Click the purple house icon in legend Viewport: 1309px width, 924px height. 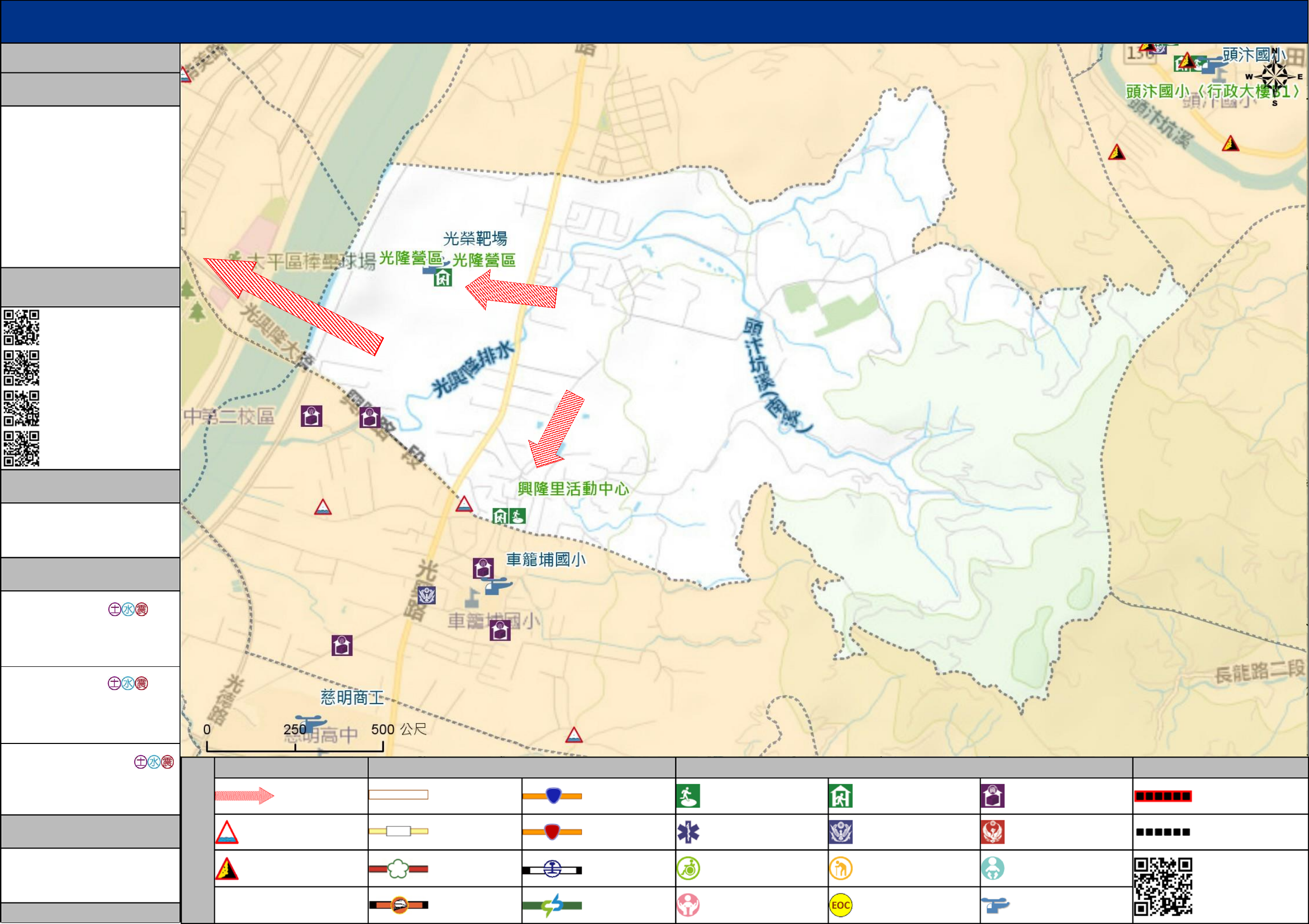pos(992,796)
